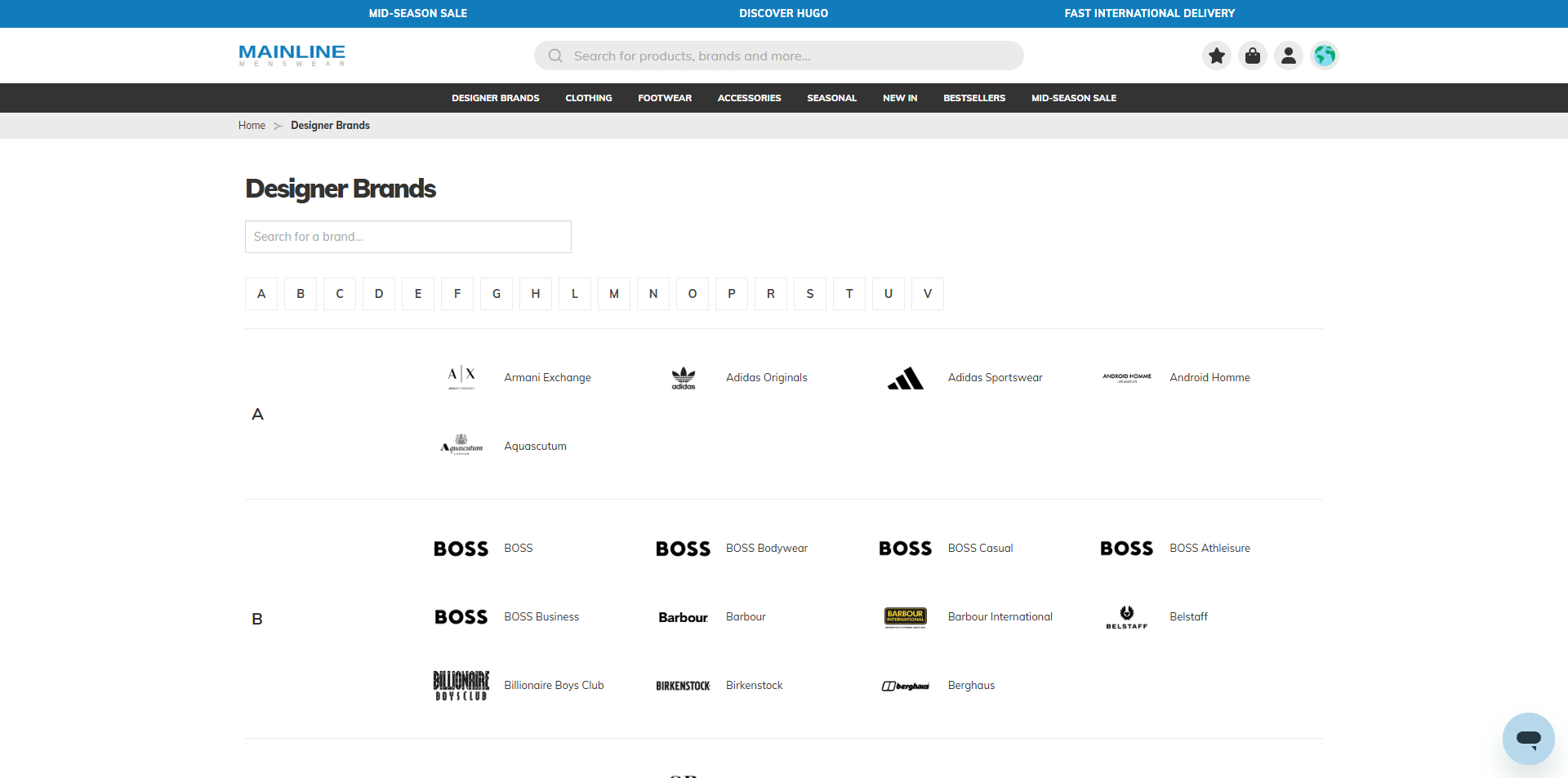Focus the Search for a brand field
This screenshot has width=1568, height=778.
click(408, 237)
